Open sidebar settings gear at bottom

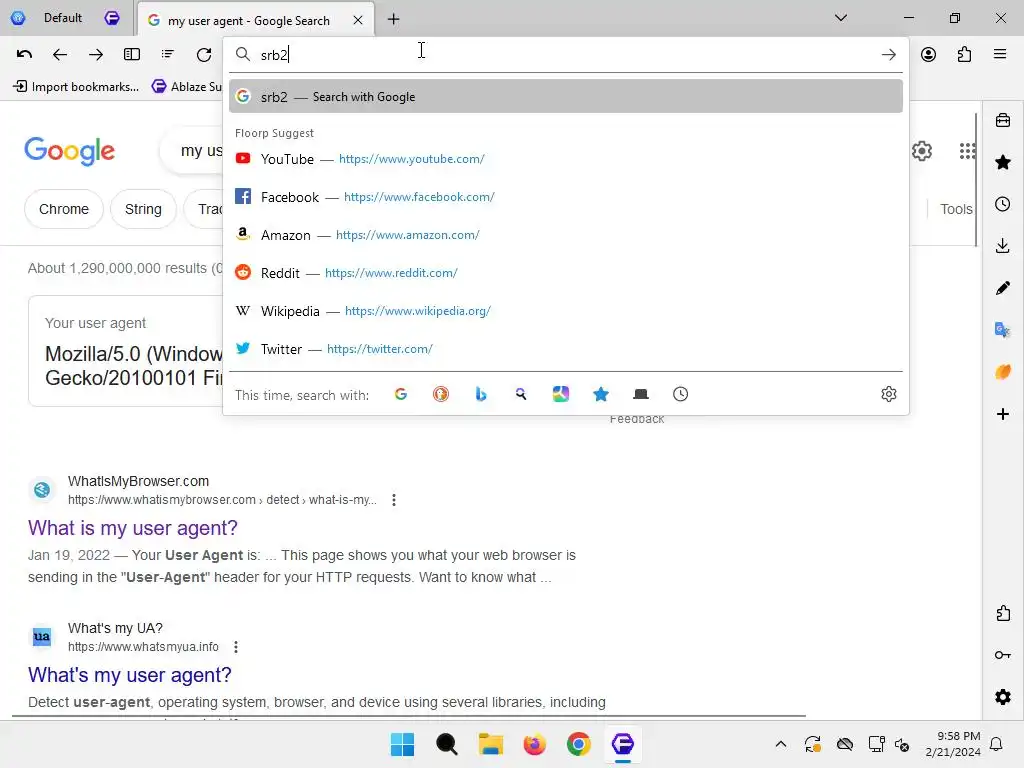[x=1003, y=697]
